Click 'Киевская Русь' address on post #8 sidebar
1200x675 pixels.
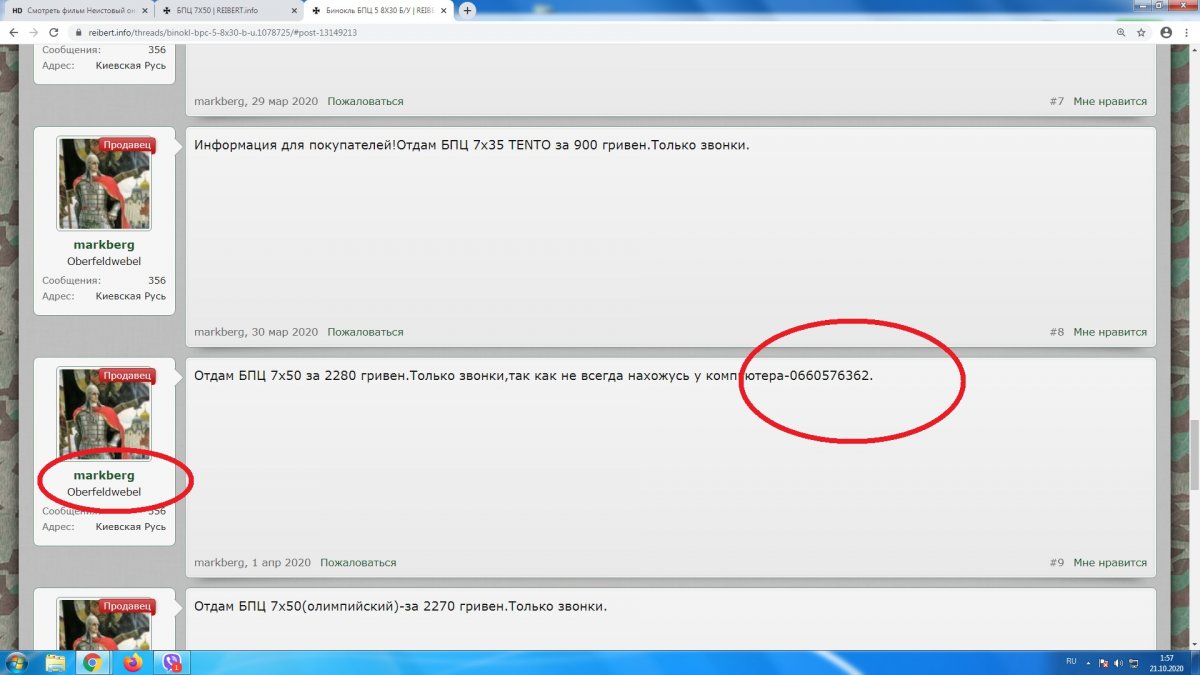(131, 296)
